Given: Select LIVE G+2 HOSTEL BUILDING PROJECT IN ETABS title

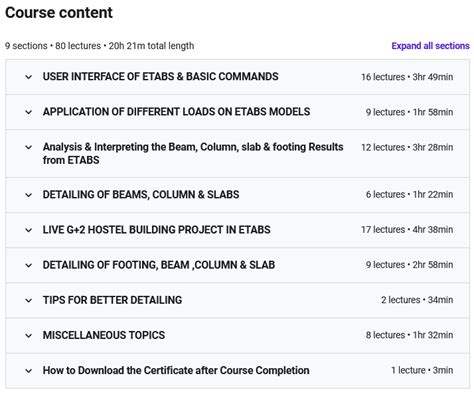Looking at the screenshot, I should tap(156, 230).
